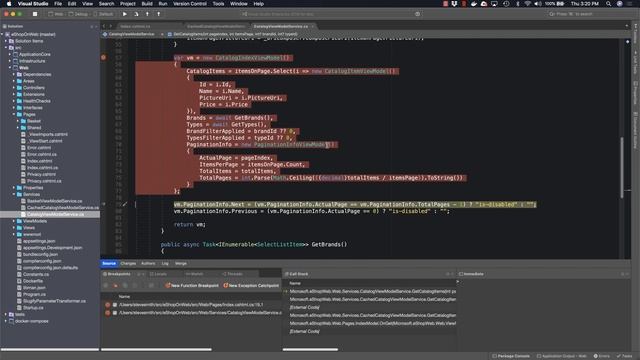Screen dimensions: 640x360
Task: Collapse the Pages folder
Action: (x=14, y=114)
